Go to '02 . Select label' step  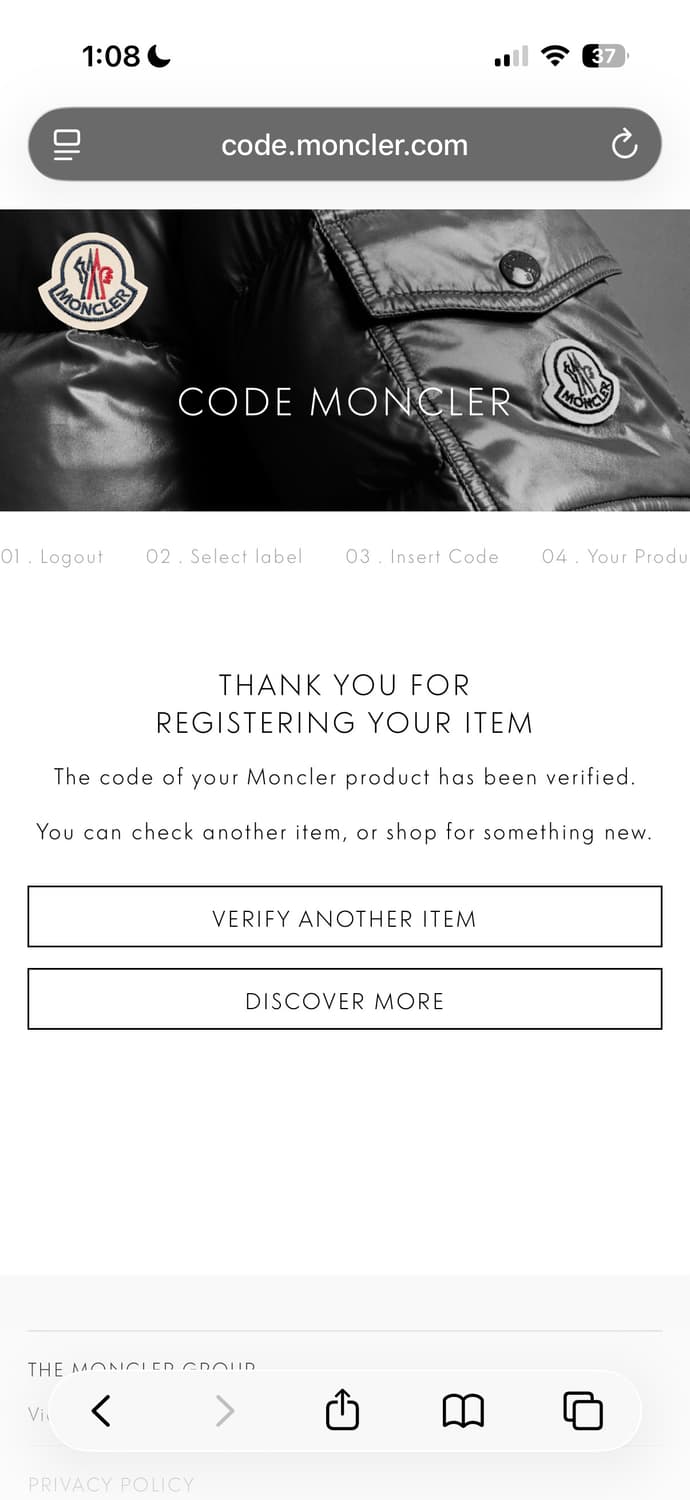pos(224,557)
